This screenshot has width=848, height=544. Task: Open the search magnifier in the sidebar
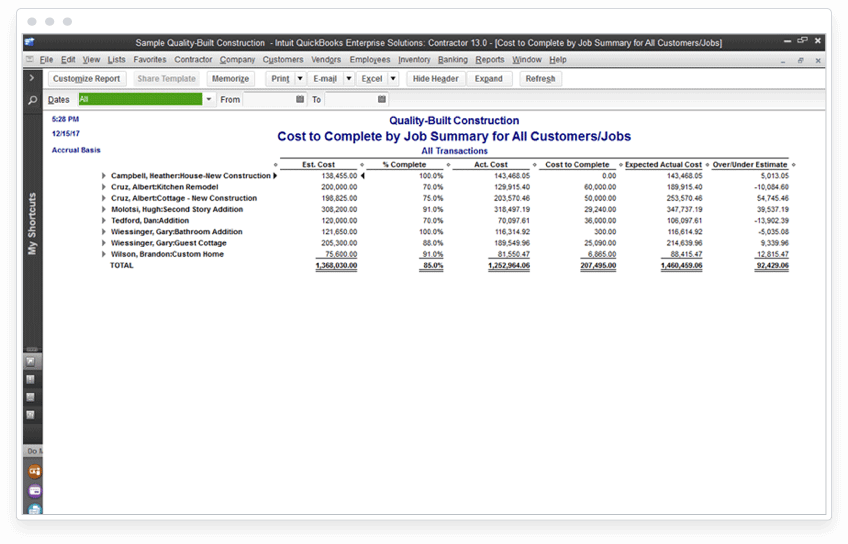(32, 100)
